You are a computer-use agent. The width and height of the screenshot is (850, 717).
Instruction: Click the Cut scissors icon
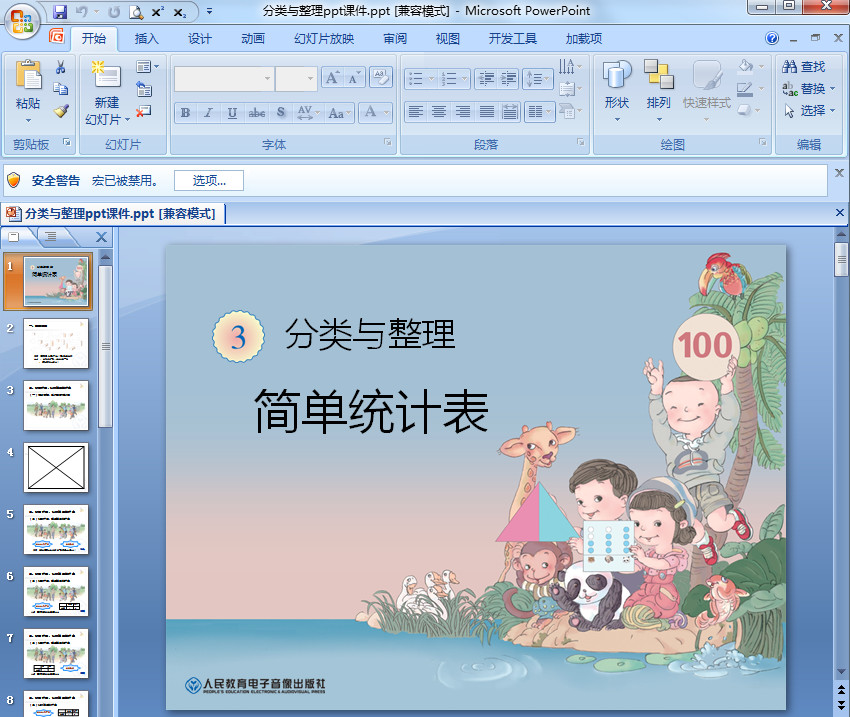(61, 67)
